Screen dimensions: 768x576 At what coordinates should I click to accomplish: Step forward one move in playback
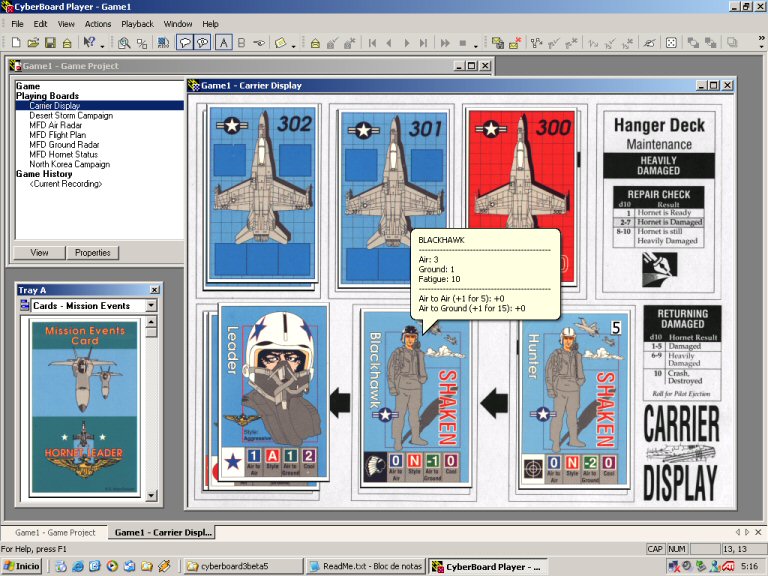[407, 43]
